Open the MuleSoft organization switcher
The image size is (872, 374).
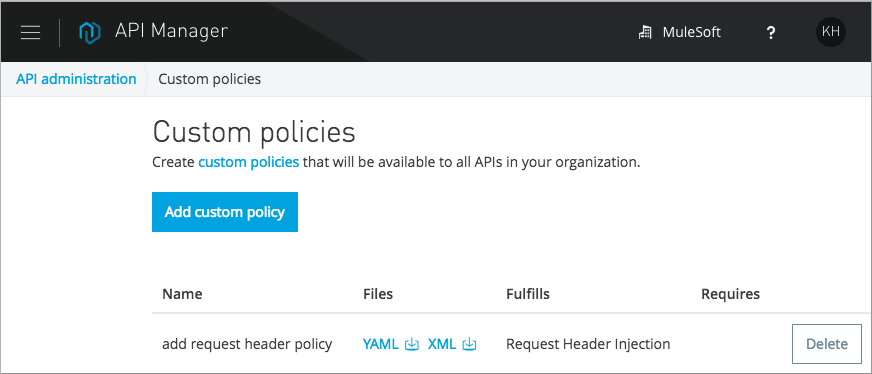pos(680,32)
